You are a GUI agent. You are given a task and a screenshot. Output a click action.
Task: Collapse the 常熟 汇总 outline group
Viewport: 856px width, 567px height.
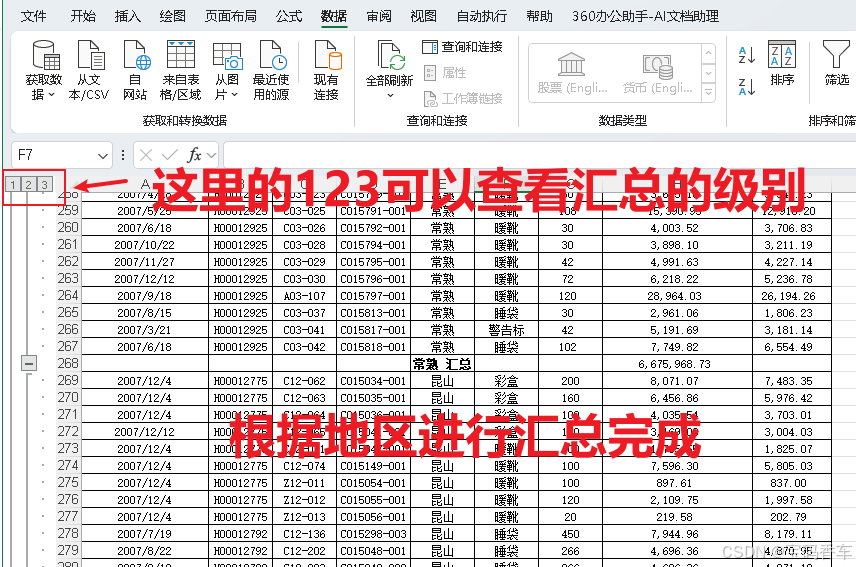coord(29,363)
